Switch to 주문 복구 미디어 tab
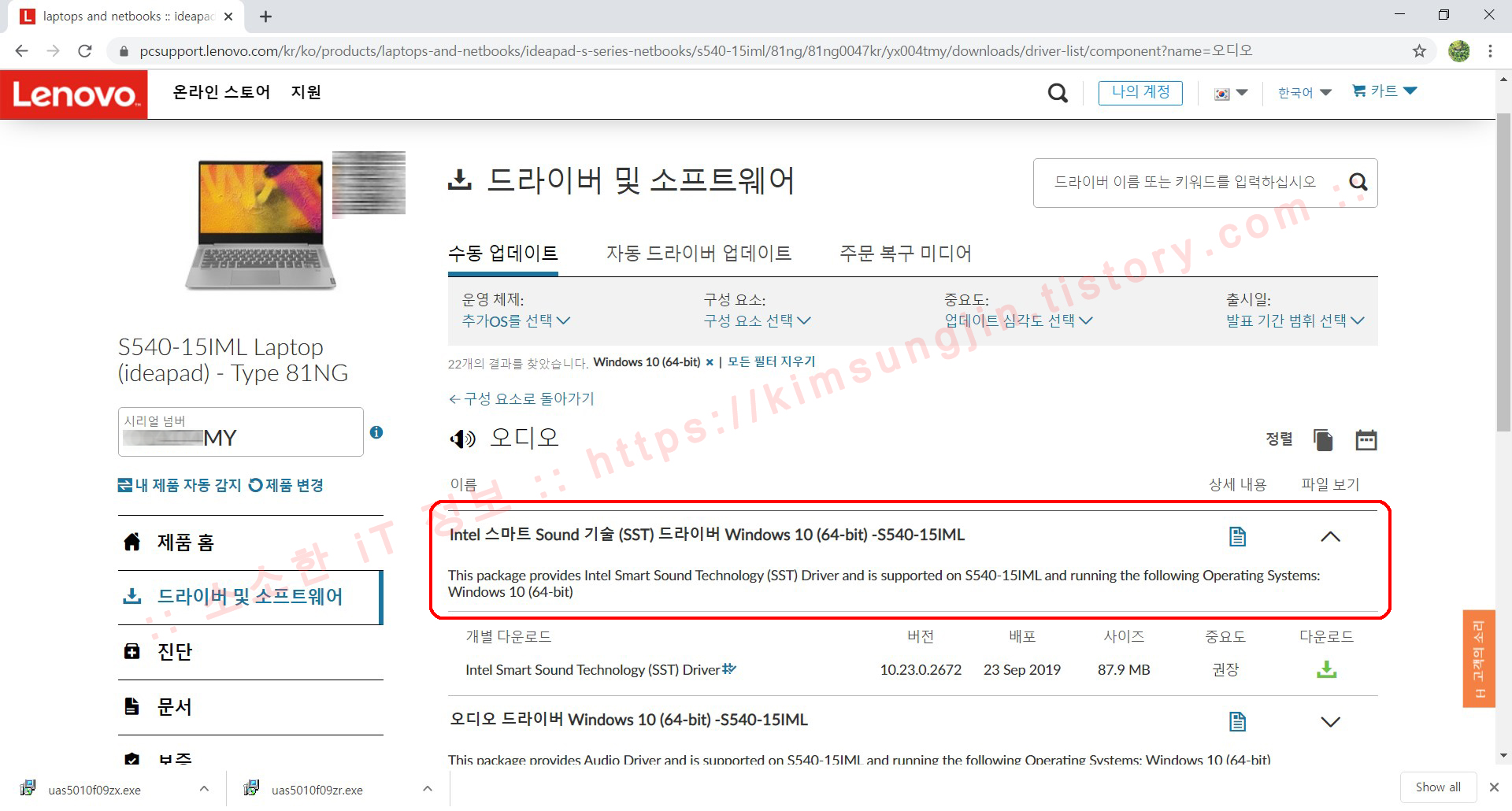The image size is (1512, 811). [x=905, y=253]
